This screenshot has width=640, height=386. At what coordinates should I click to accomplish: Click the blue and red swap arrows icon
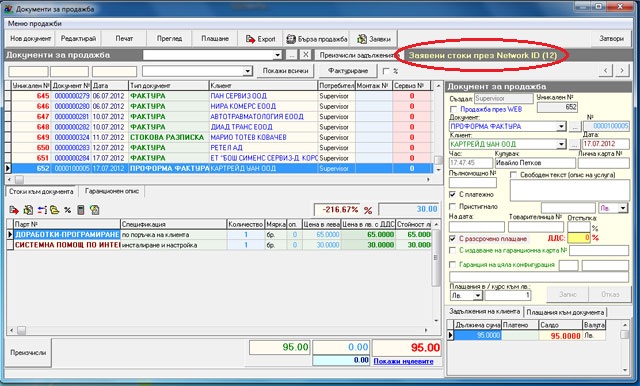coord(42,210)
